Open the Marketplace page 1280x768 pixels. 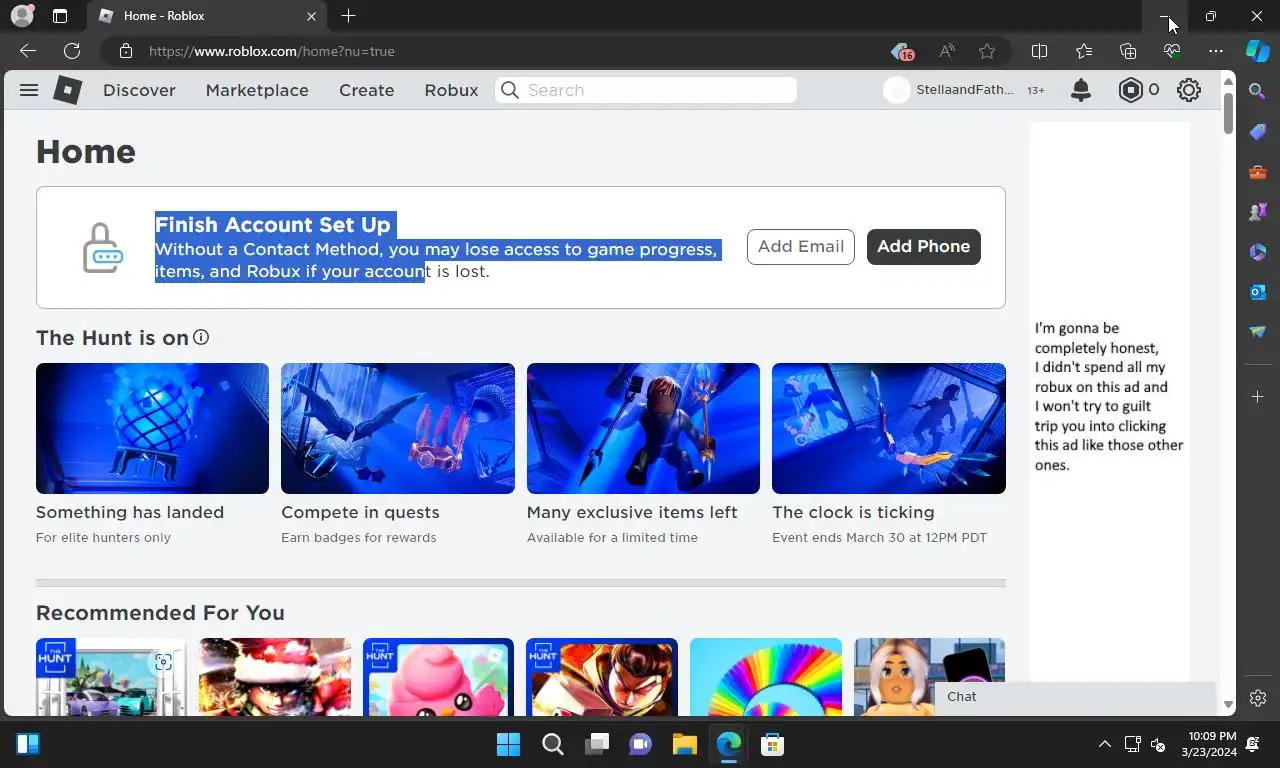[257, 90]
